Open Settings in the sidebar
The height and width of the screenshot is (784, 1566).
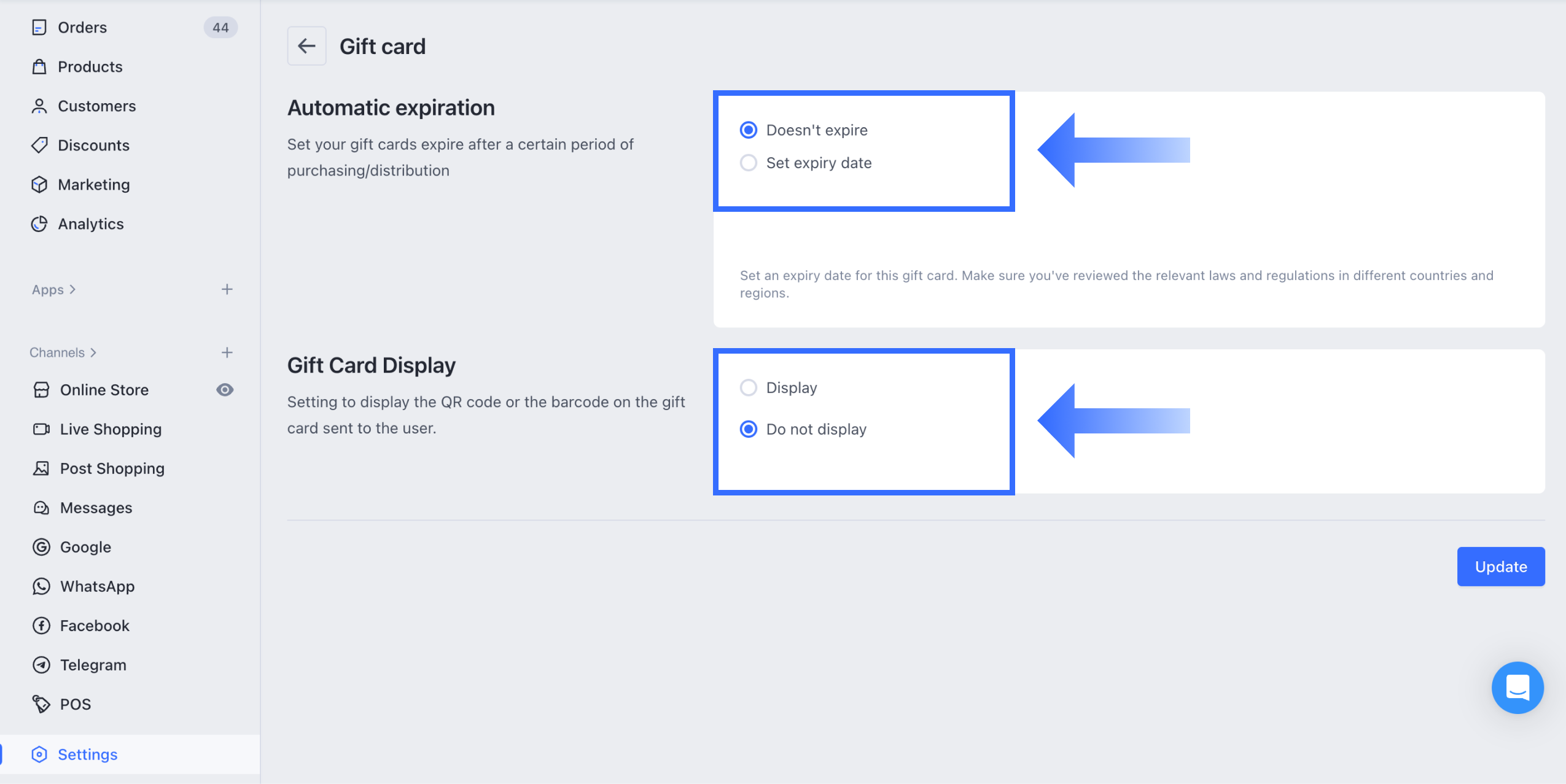coord(87,755)
